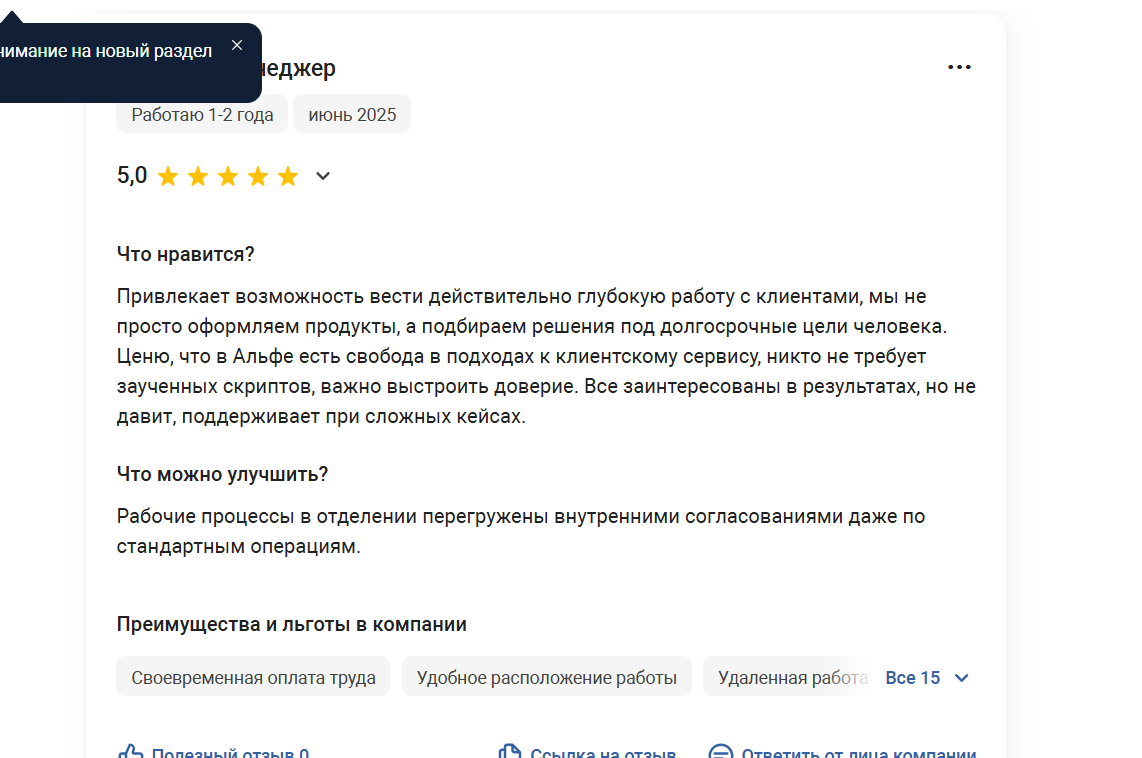Click the copy icon for review link
The width and height of the screenshot is (1142, 758).
point(510,751)
